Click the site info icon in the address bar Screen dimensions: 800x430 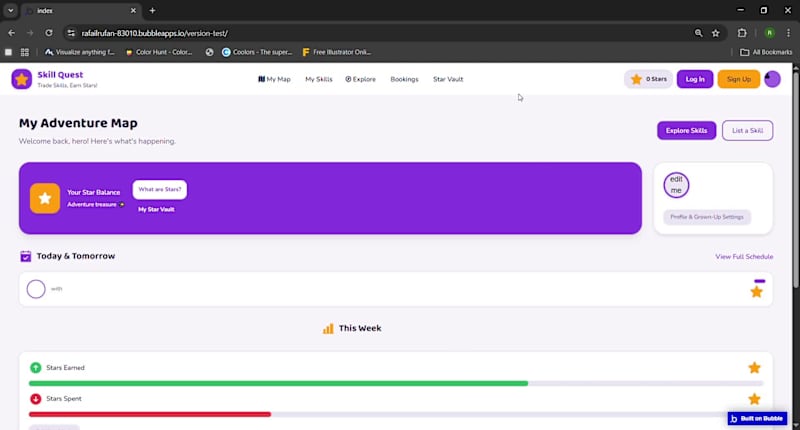(x=71, y=33)
